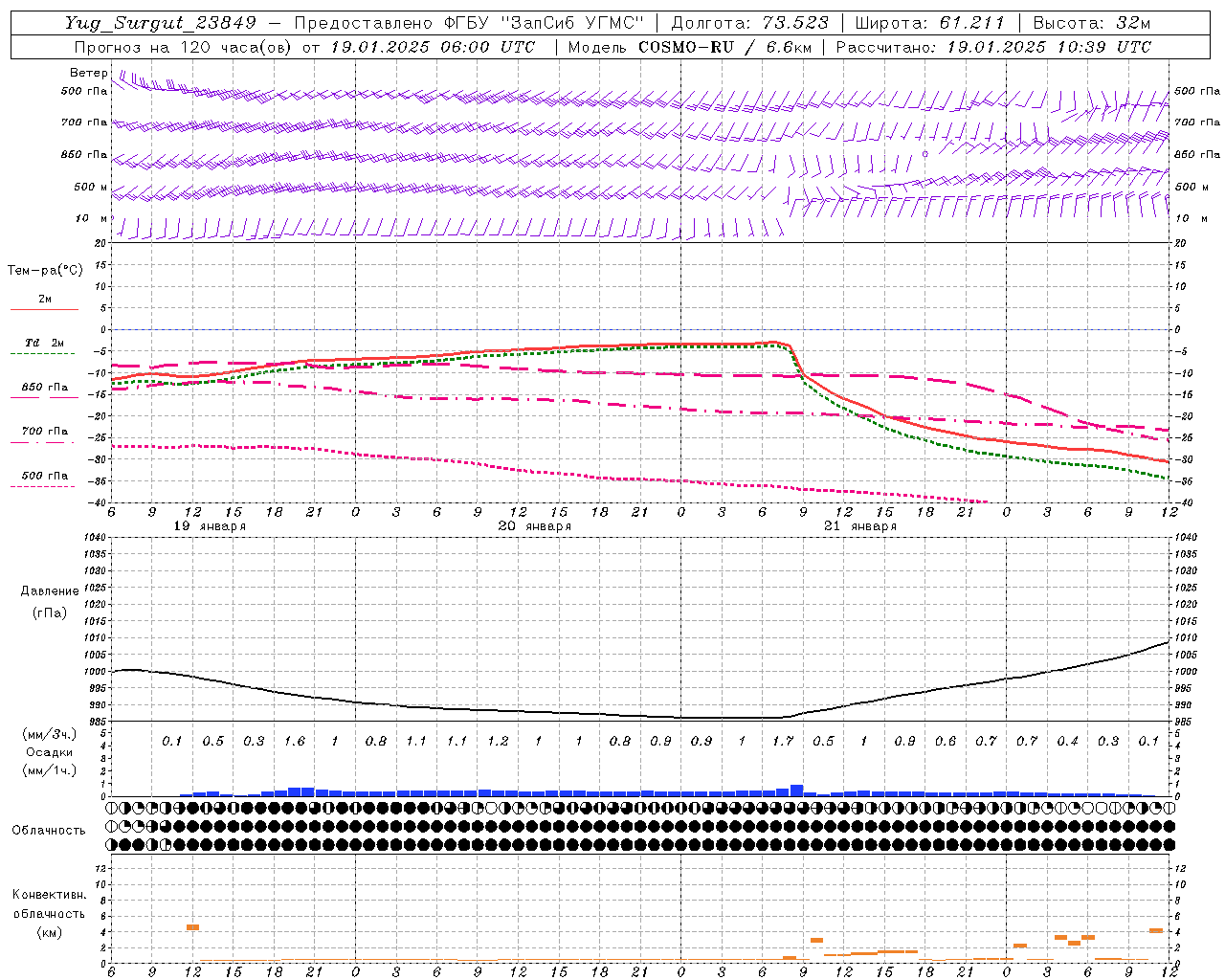Screen dimensions: 1225x980
Task: Click the "Высота: 32м" header field
Action: coord(1091,23)
